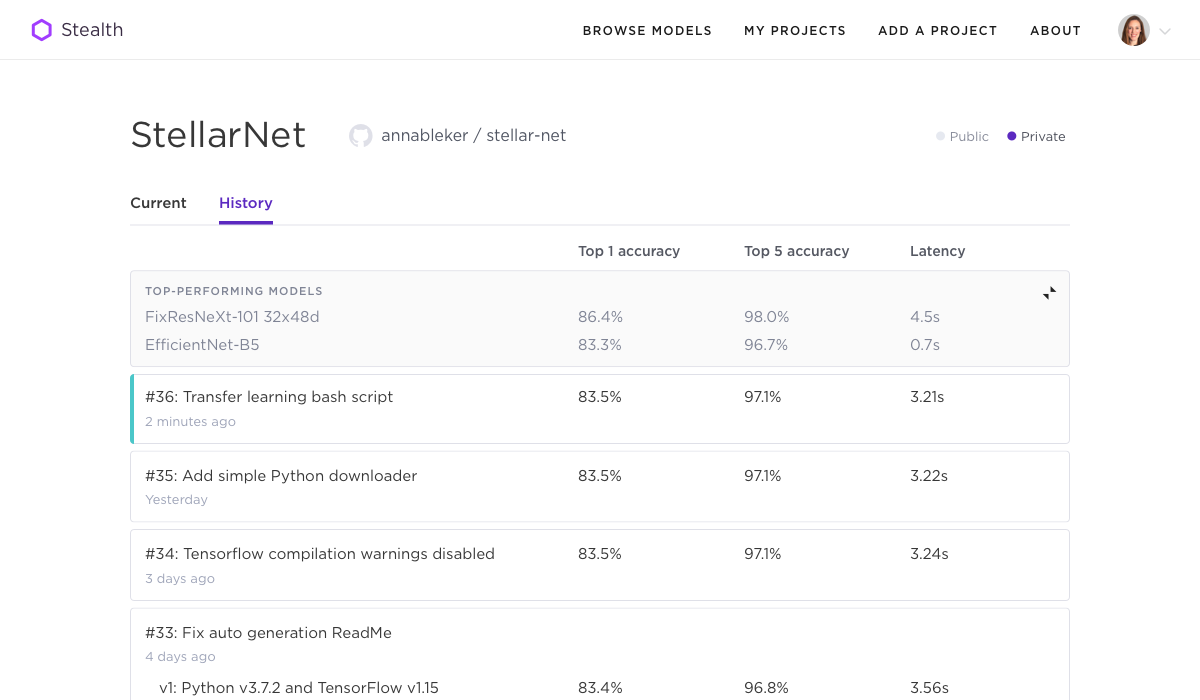The height and width of the screenshot is (700, 1200).
Task: Click Add a Project link
Action: point(937,31)
